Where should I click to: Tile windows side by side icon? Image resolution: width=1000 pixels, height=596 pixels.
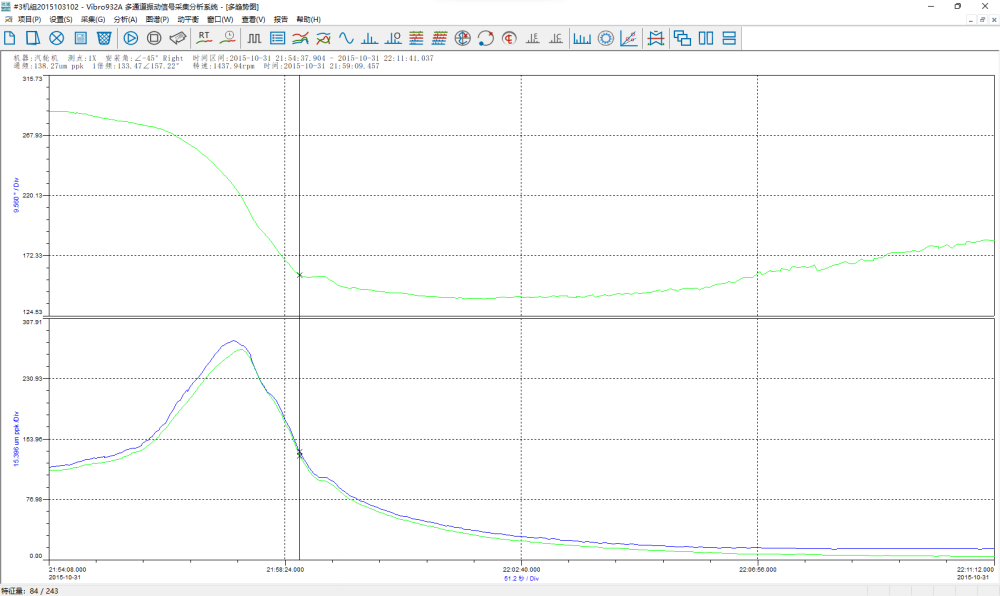pos(706,38)
